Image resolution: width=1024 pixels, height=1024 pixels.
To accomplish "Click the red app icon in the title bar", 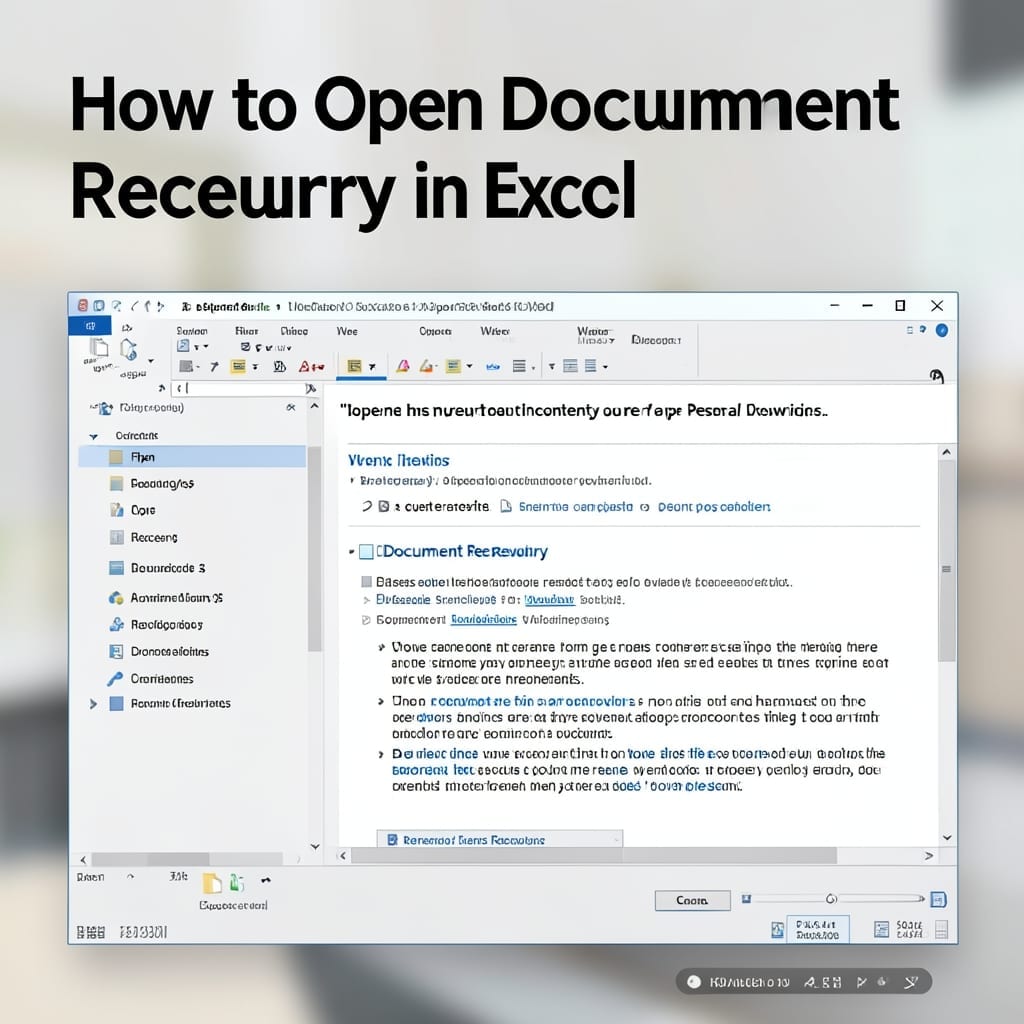I will (x=82, y=306).
